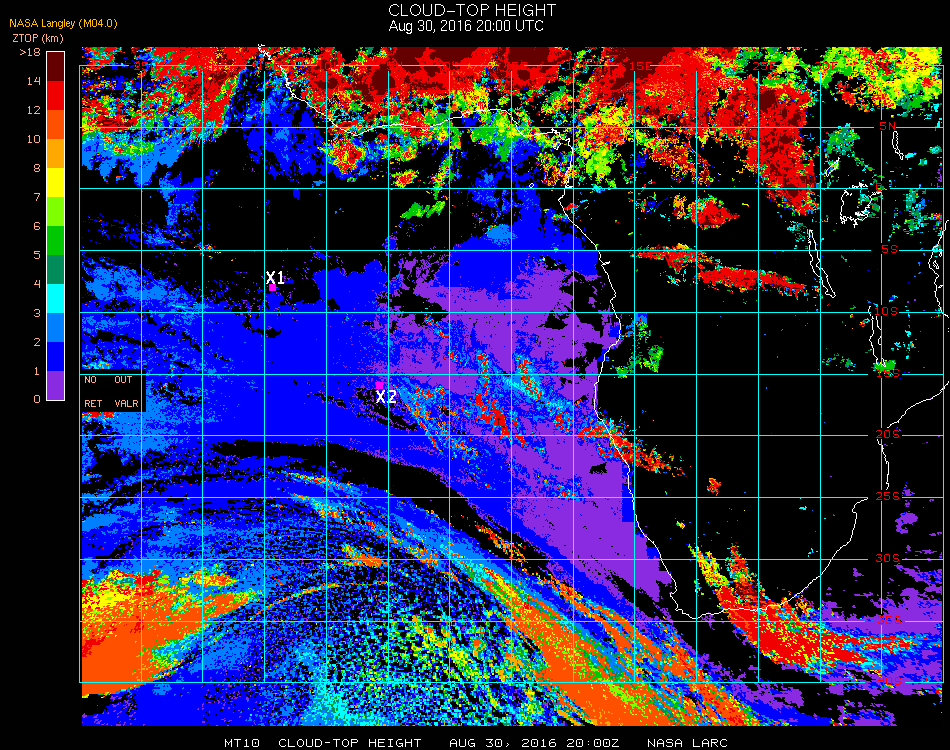Click the magenta X1 location marker

click(x=273, y=287)
